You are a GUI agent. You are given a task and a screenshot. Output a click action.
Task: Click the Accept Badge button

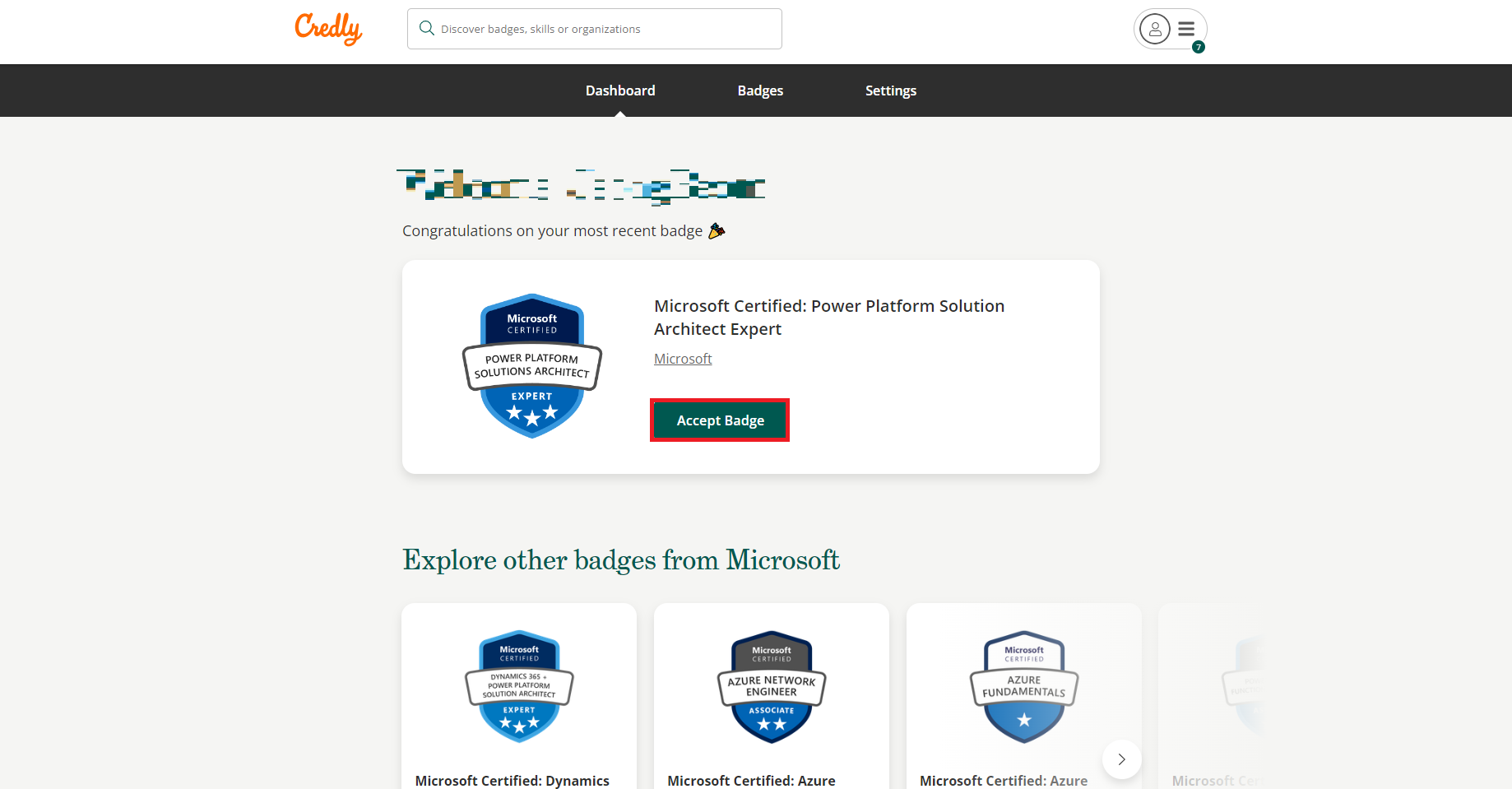tap(720, 420)
